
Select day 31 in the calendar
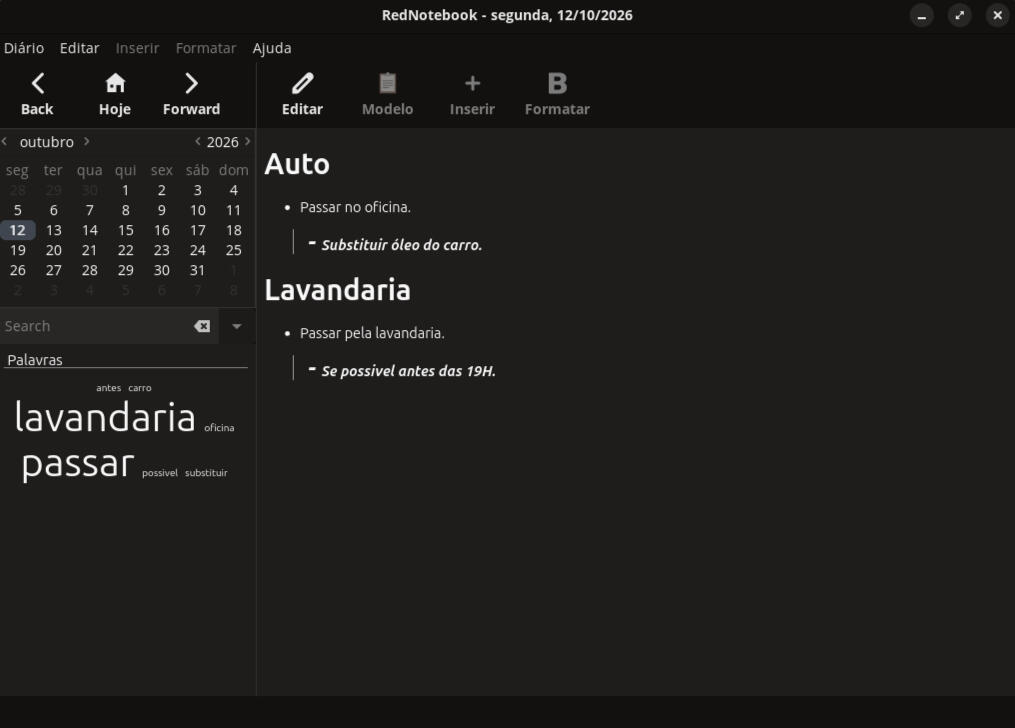point(197,270)
